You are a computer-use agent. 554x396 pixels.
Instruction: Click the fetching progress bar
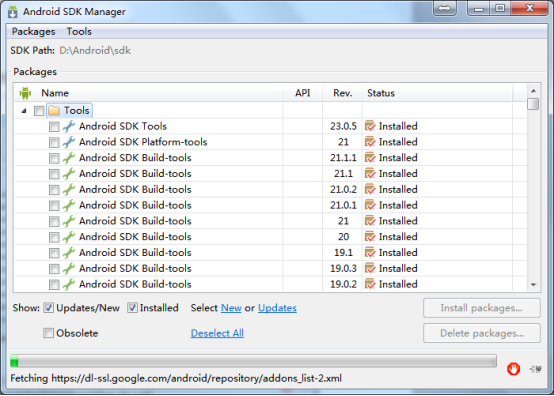coord(253,361)
